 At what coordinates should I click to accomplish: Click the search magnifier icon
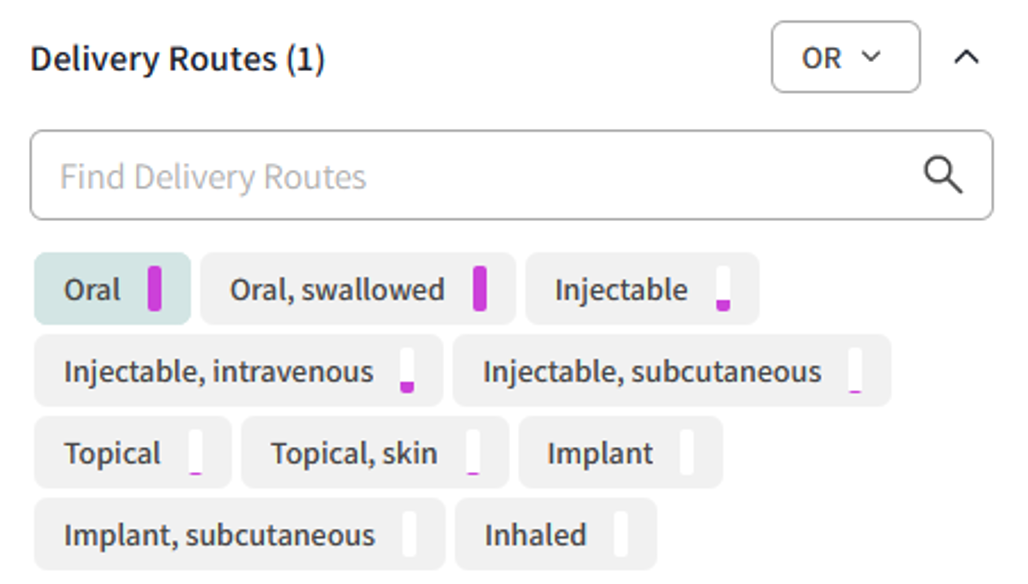(944, 175)
